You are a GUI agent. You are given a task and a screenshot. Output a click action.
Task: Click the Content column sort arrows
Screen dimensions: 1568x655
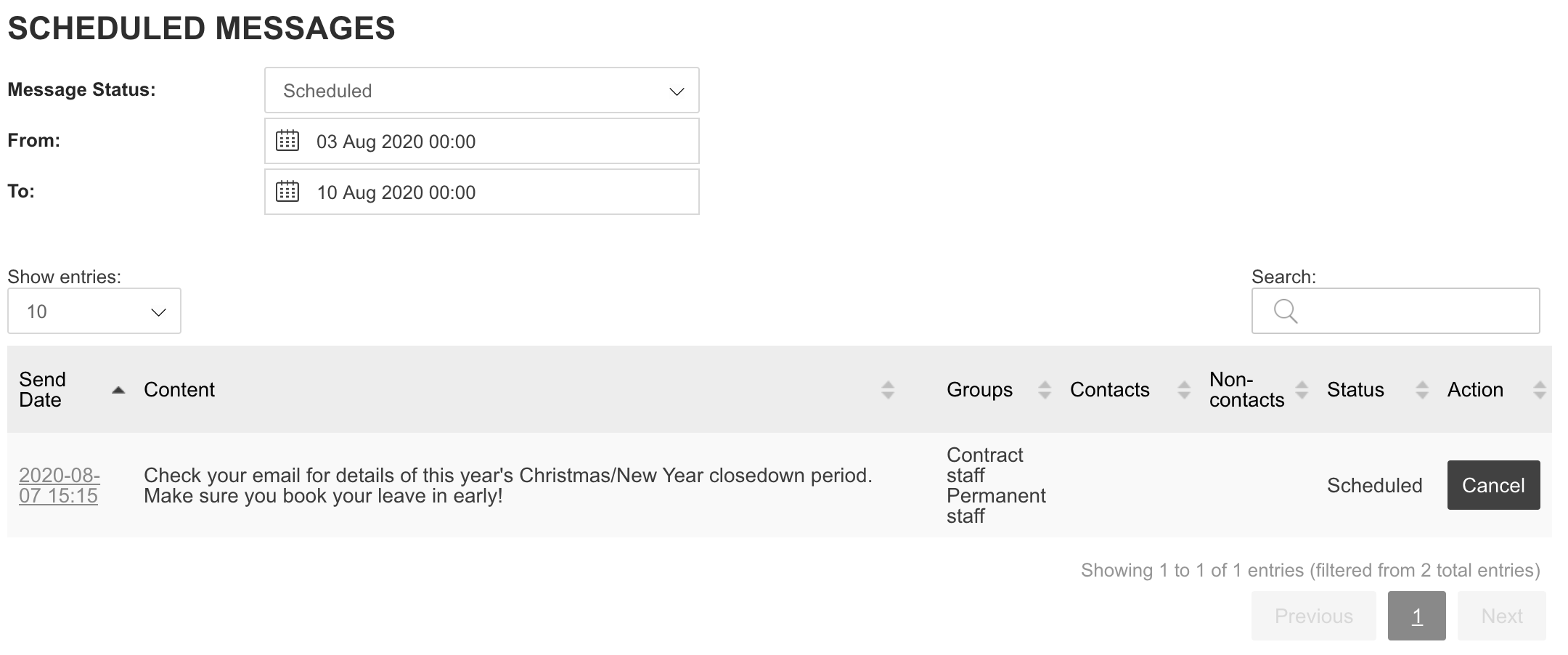[887, 390]
